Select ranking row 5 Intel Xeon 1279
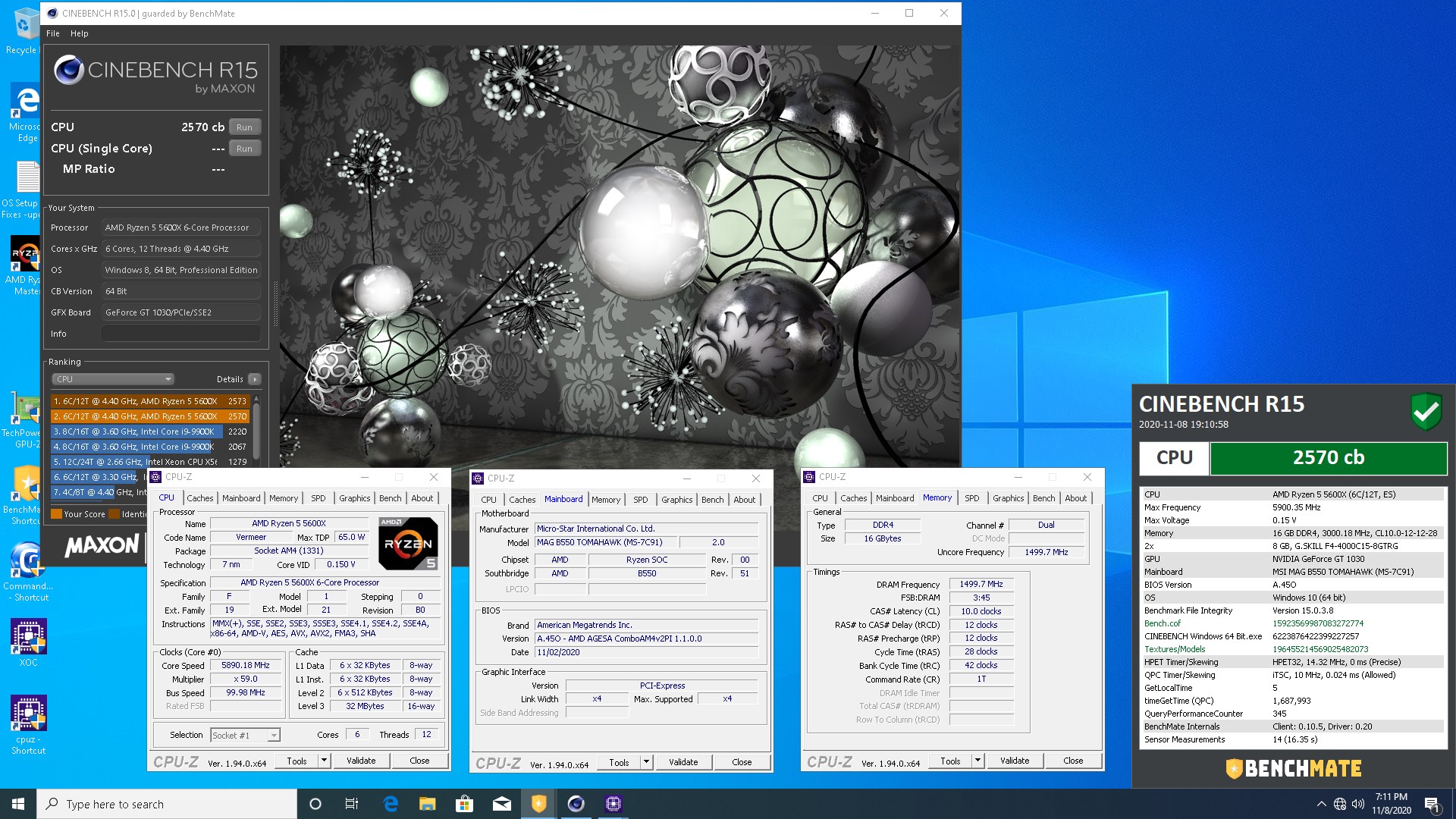Viewport: 1456px width, 819px height. tap(150, 462)
